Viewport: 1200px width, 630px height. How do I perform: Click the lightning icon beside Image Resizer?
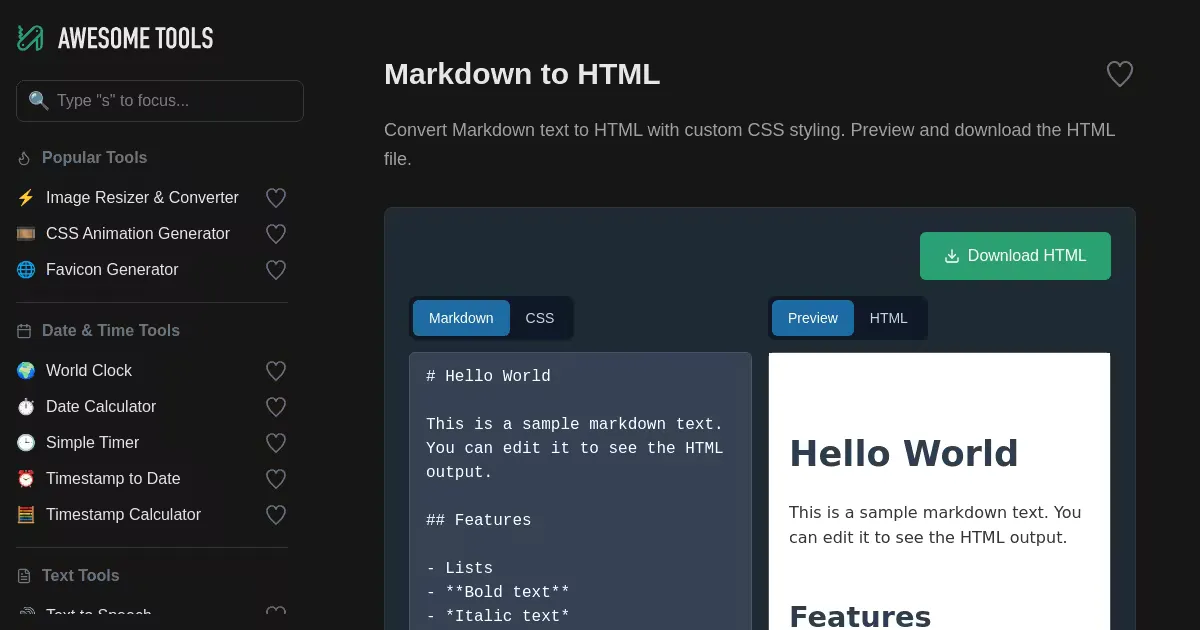pos(26,198)
